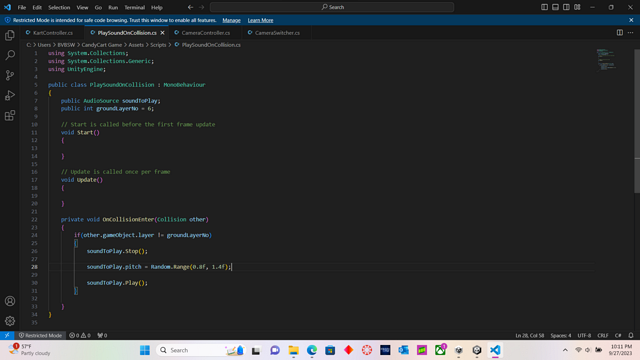
Task: Open the Terminal menu
Action: pos(135,7)
